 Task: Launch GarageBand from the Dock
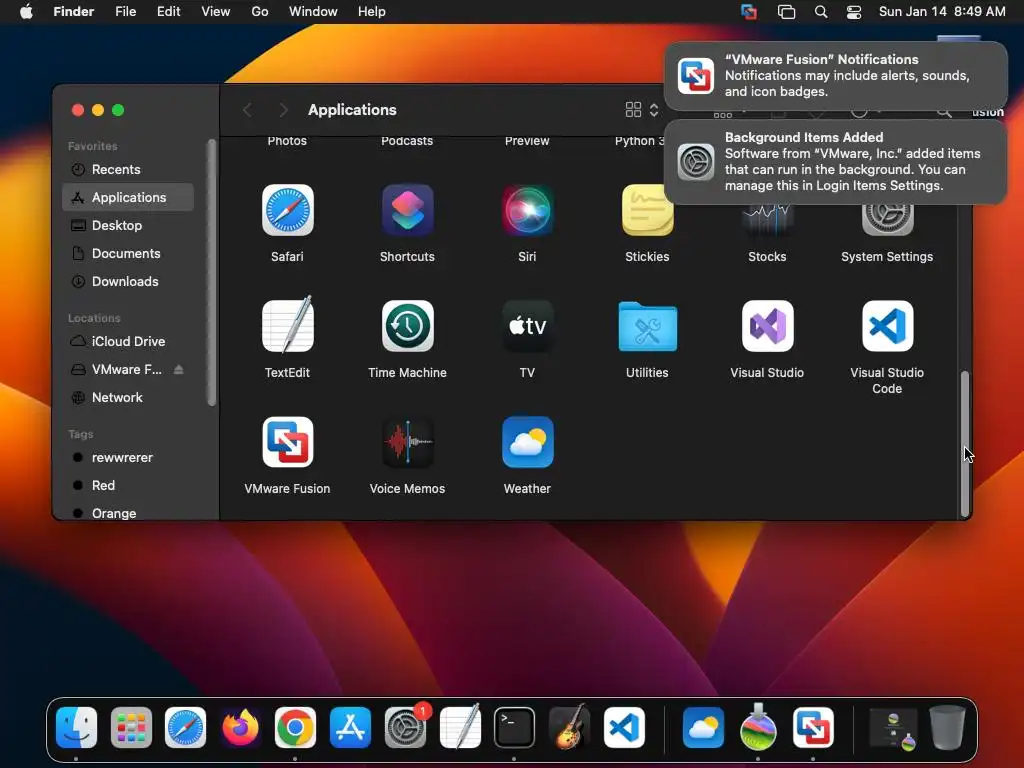coord(569,727)
